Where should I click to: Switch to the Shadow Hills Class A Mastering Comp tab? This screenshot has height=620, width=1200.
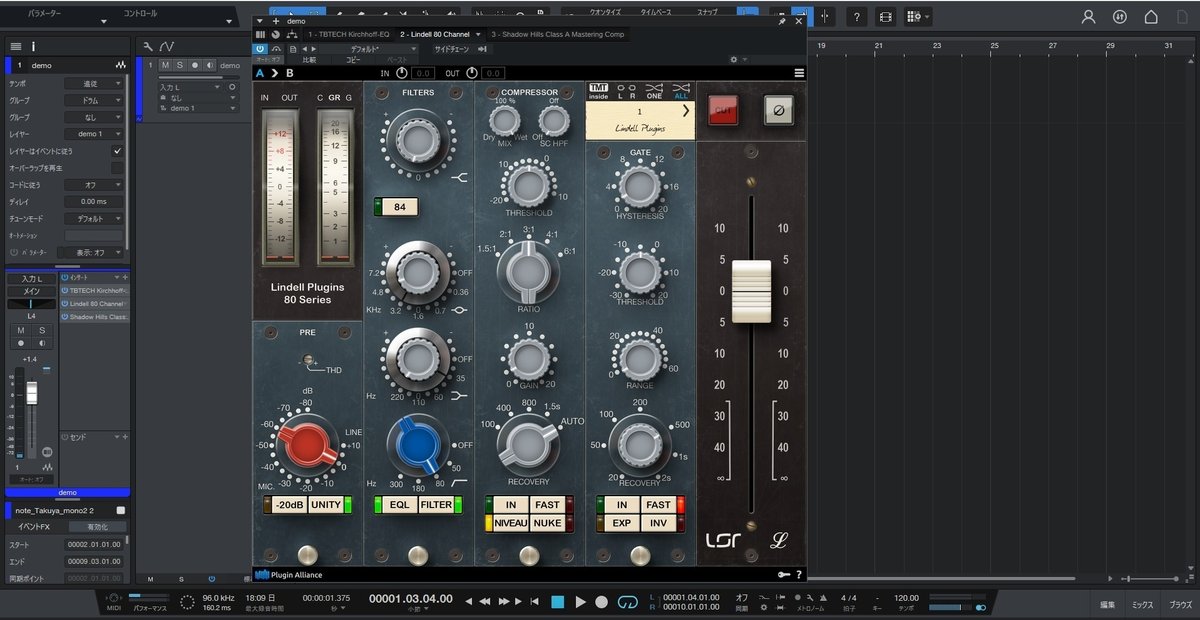point(558,33)
